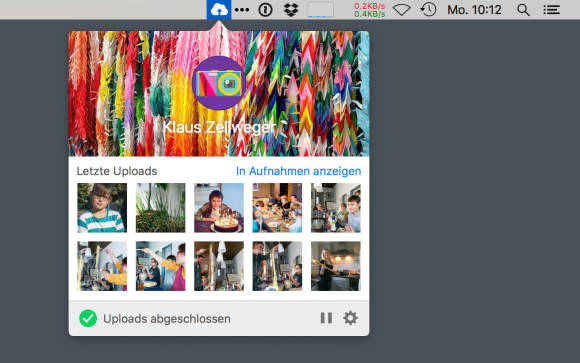Open the dinner table group photo thumbnail
The image size is (580, 363).
click(x=277, y=208)
